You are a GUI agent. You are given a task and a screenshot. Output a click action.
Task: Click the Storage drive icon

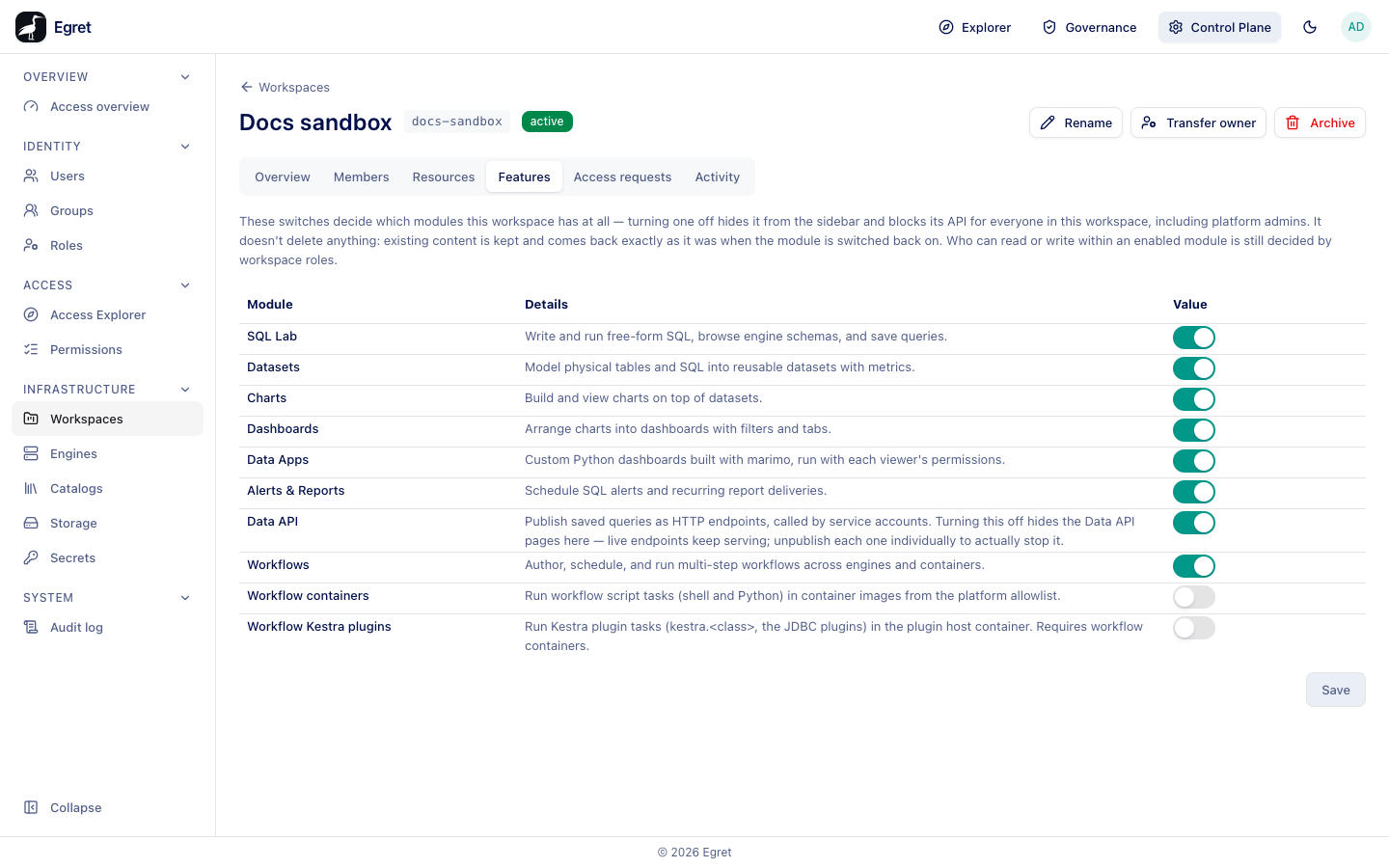(31, 524)
